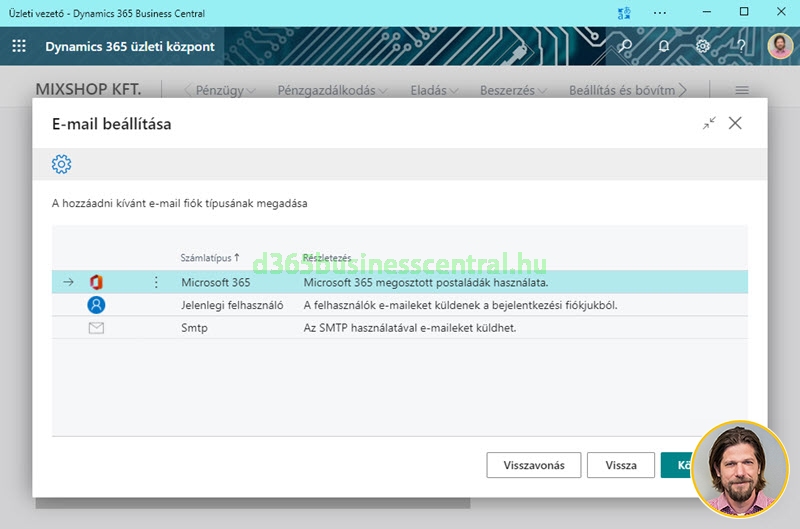Viewport: 800px width, 529px height.
Task: Click the search magnifier icon
Action: [625, 46]
